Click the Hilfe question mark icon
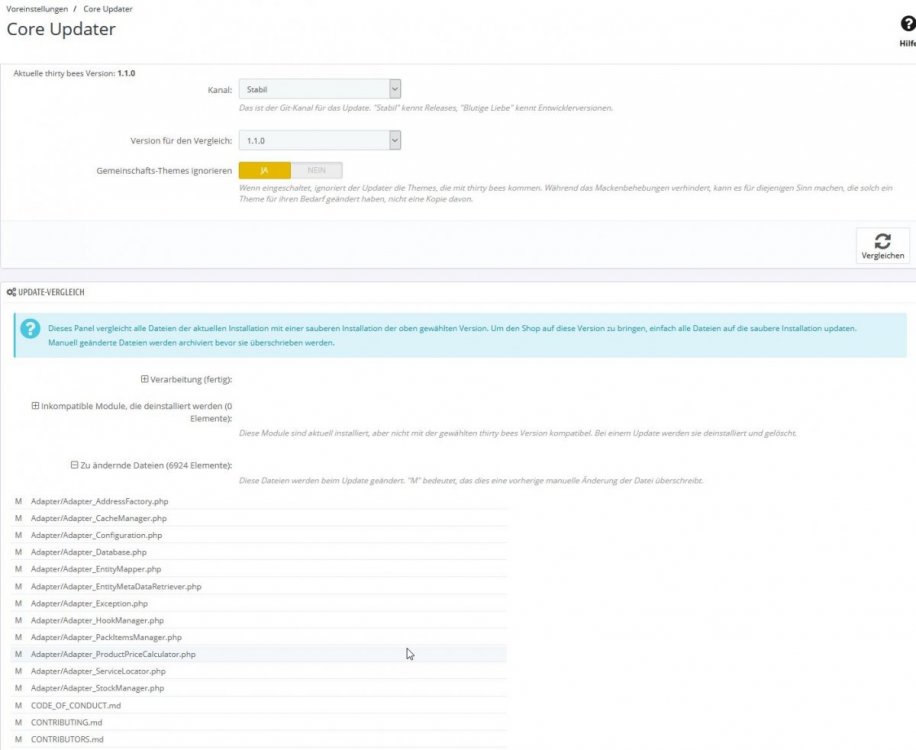This screenshot has height=750, width=916. coord(907,25)
